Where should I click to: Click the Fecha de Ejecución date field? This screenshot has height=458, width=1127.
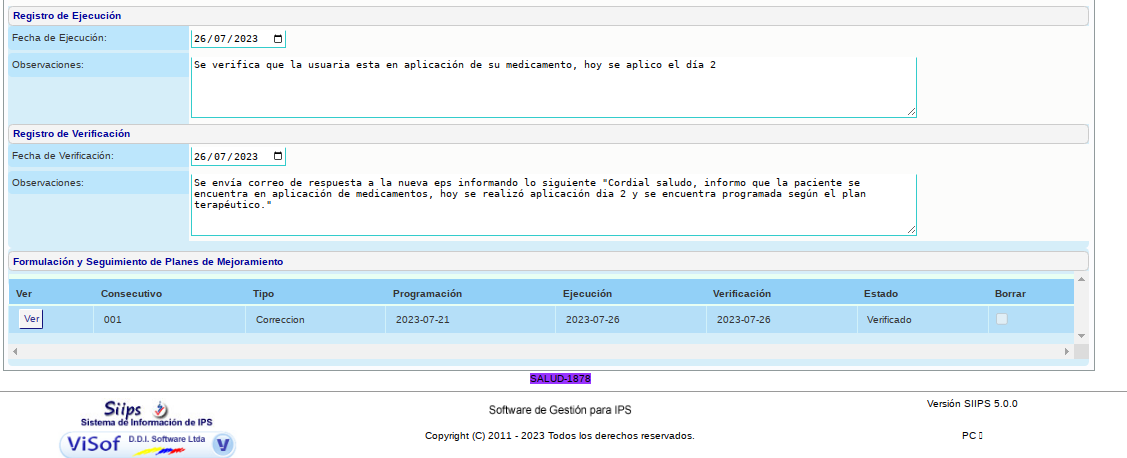tap(228, 39)
